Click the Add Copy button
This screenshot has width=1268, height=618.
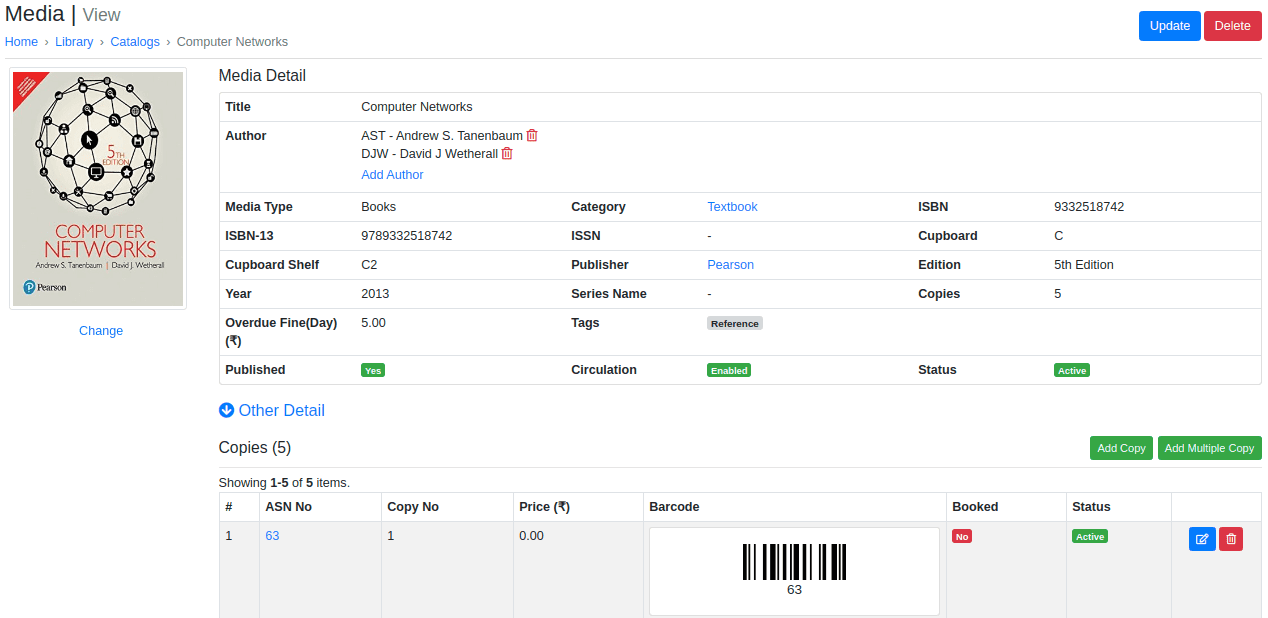point(1121,448)
